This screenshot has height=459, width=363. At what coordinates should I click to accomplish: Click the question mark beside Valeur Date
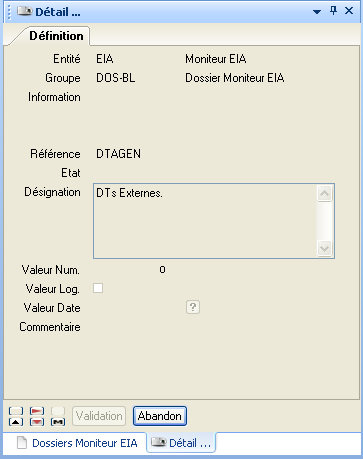(x=193, y=307)
